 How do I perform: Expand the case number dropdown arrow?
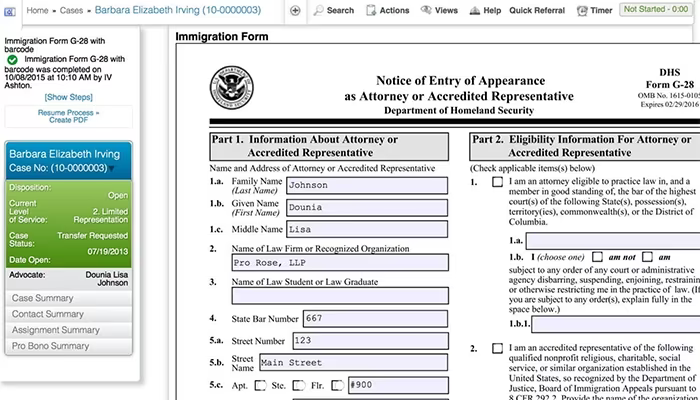111,169
